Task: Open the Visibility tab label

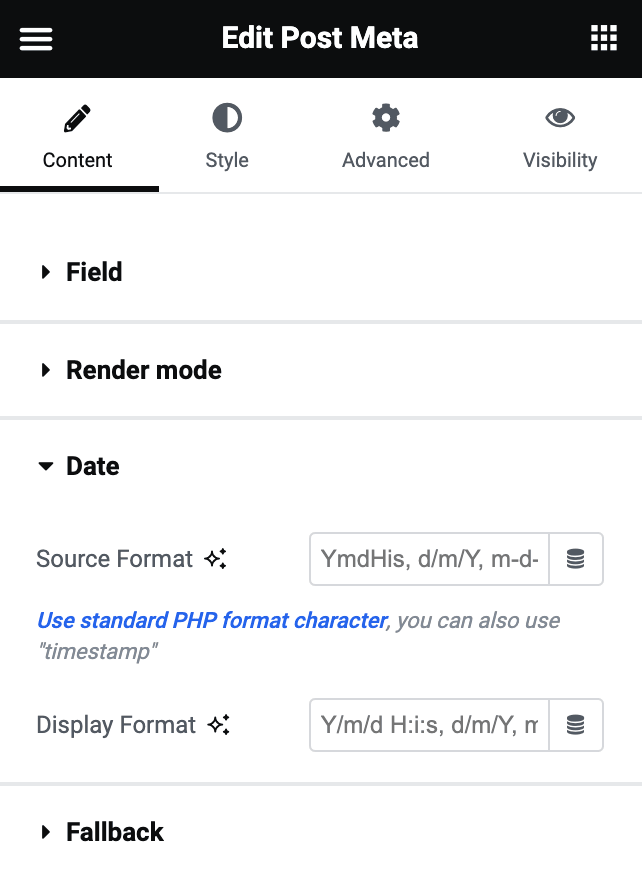Action: pyautogui.click(x=560, y=160)
